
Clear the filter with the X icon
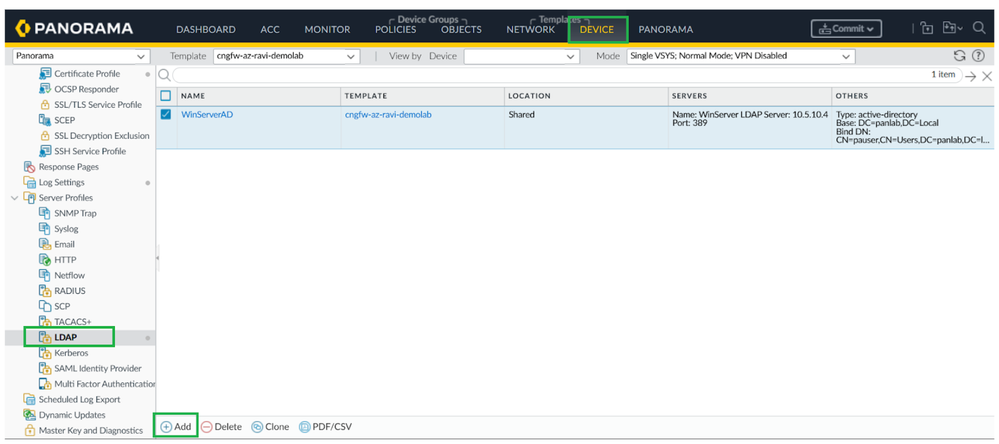click(987, 76)
